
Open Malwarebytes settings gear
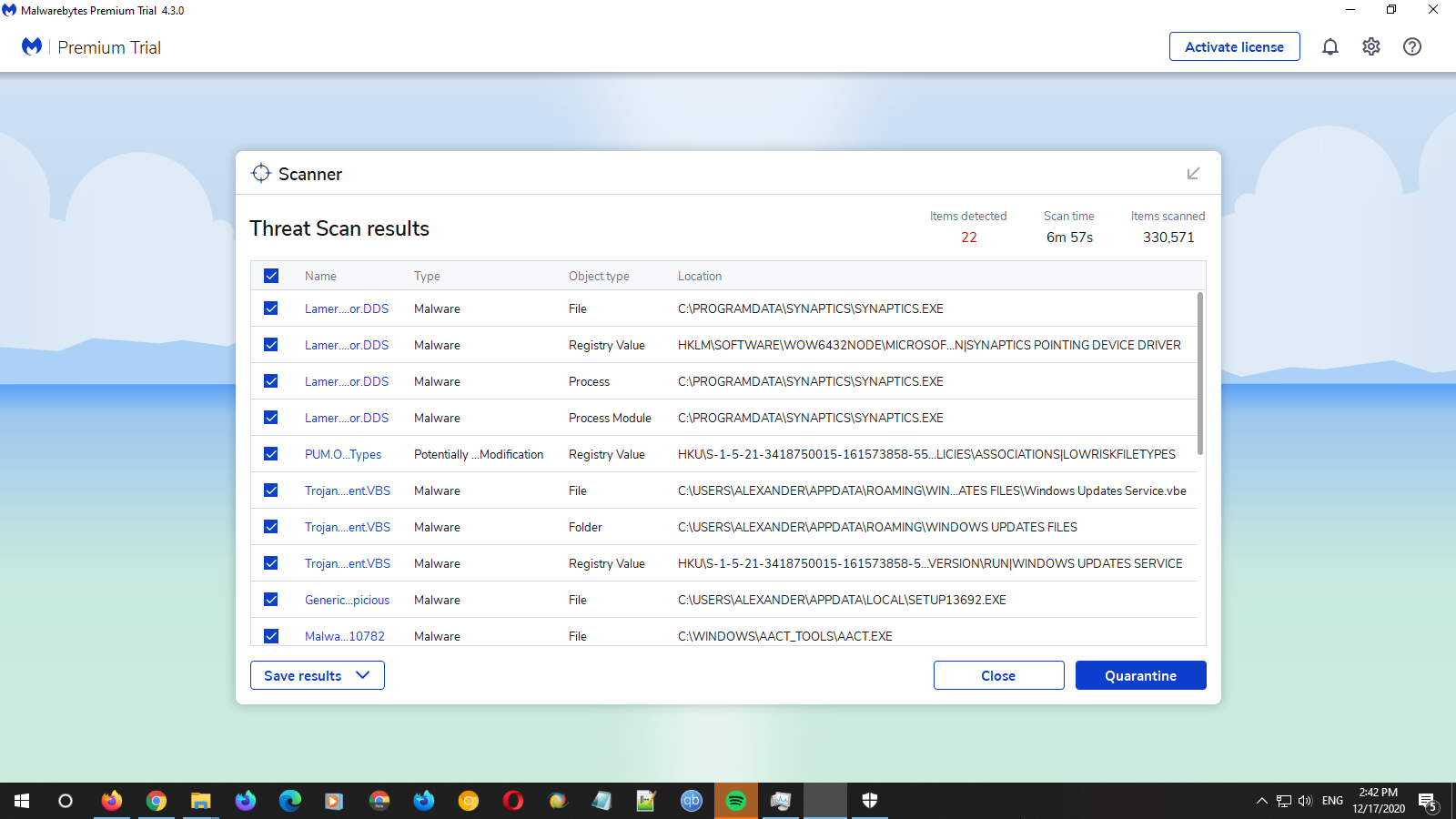point(1371,46)
